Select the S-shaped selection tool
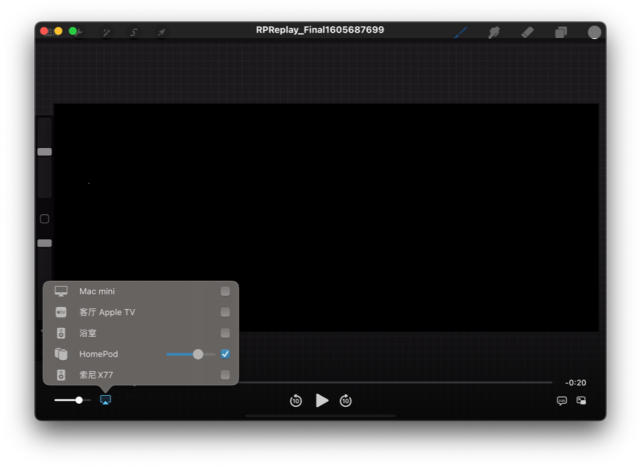 click(134, 32)
